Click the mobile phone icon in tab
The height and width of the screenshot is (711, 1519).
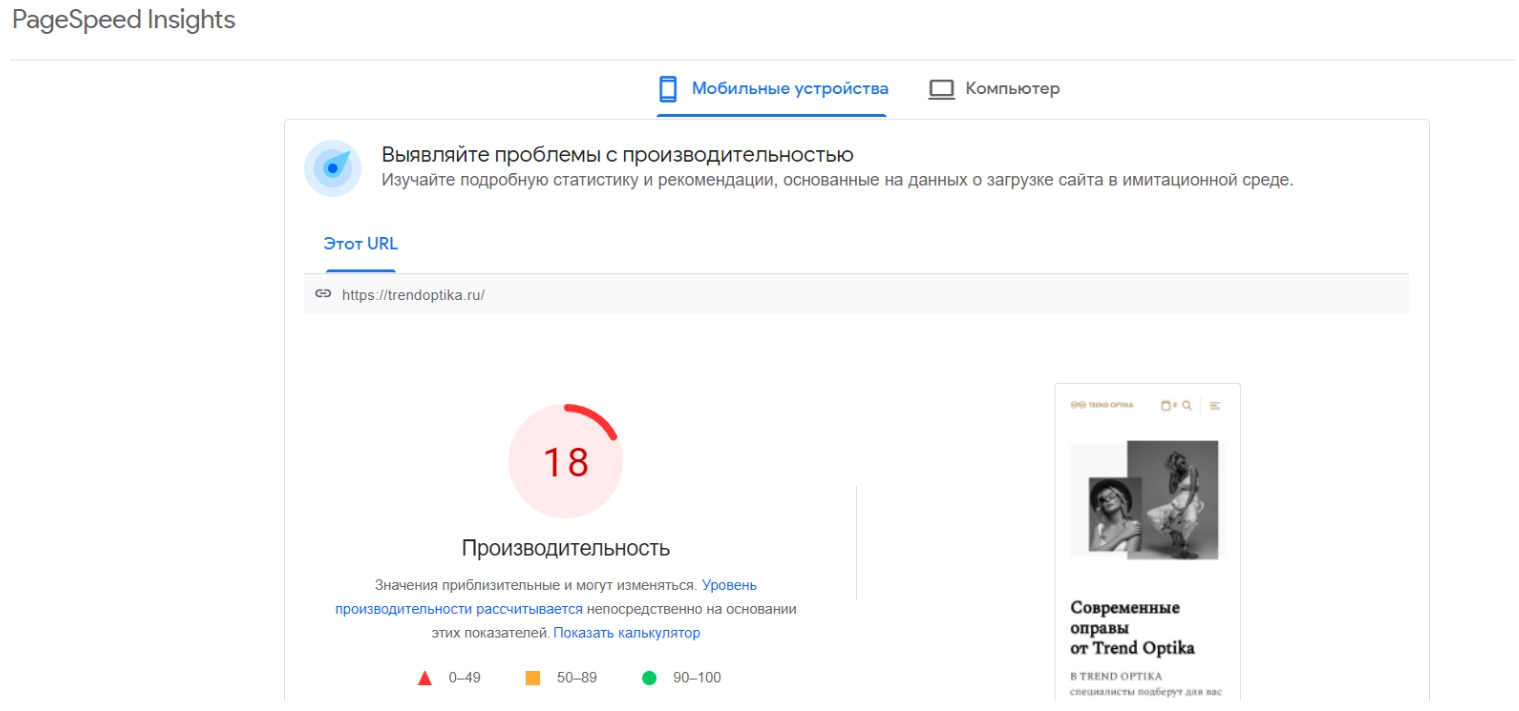668,89
